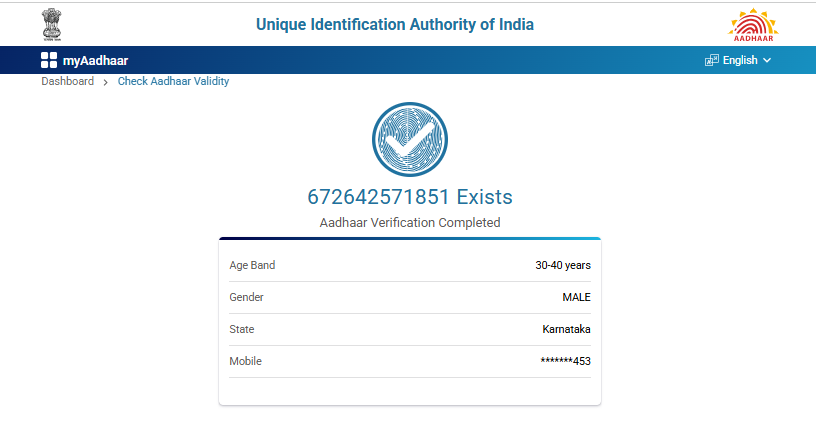
Task: Select the 672642571851 Exists text
Action: [x=409, y=197]
